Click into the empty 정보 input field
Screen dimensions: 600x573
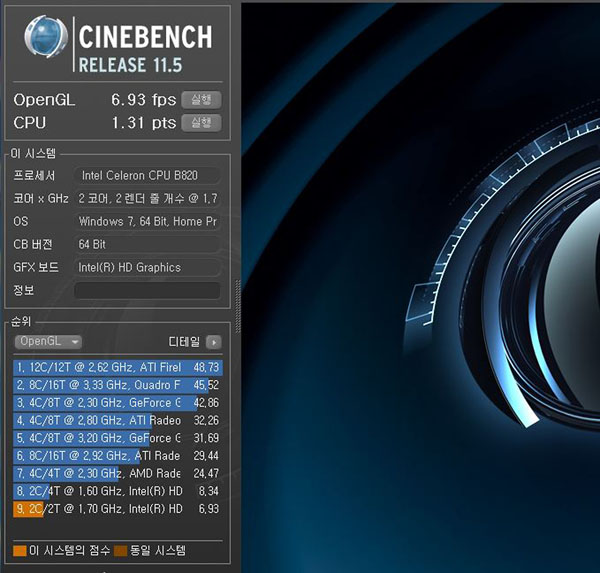pos(147,291)
